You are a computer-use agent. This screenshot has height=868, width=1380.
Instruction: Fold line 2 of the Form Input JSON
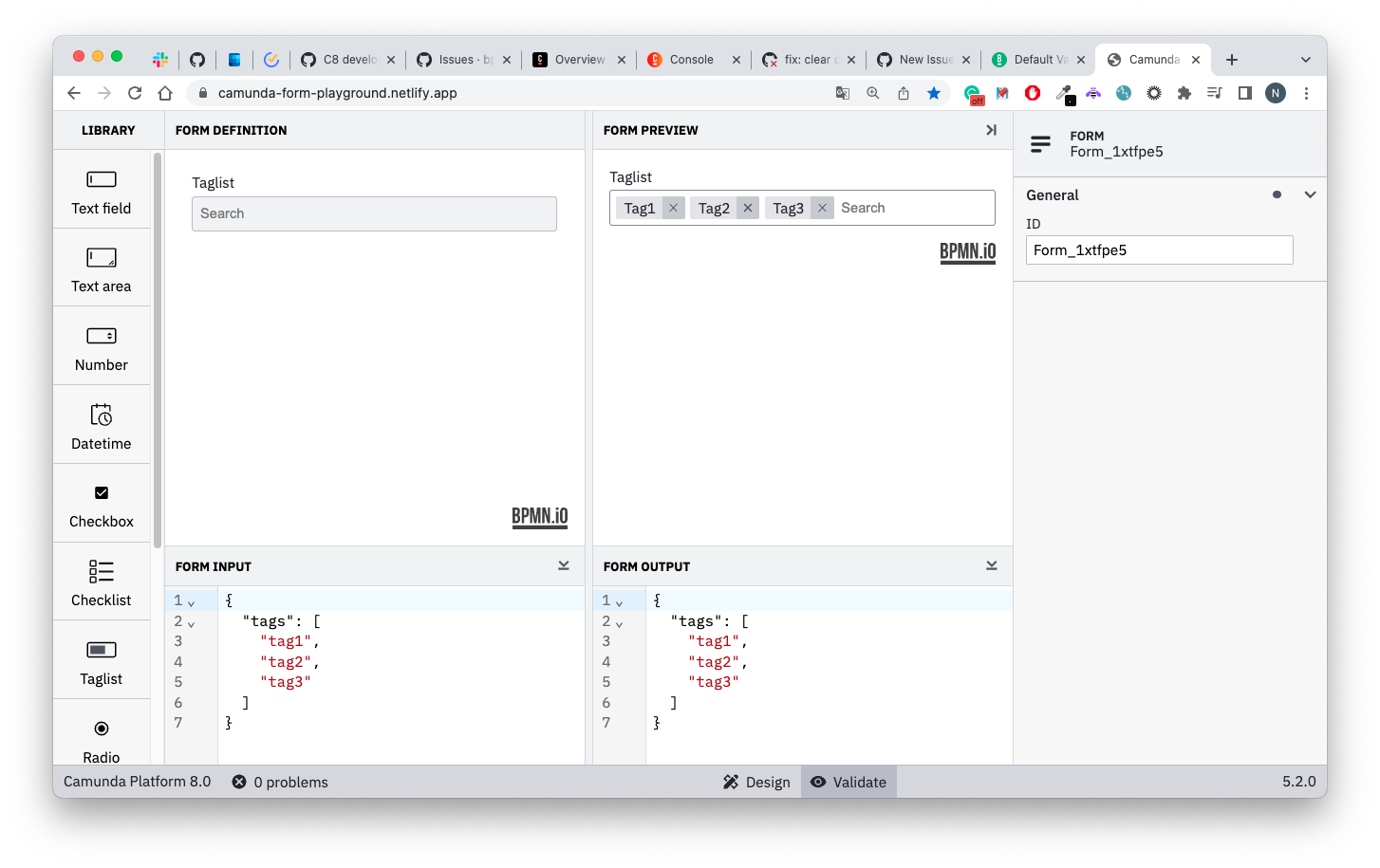191,623
